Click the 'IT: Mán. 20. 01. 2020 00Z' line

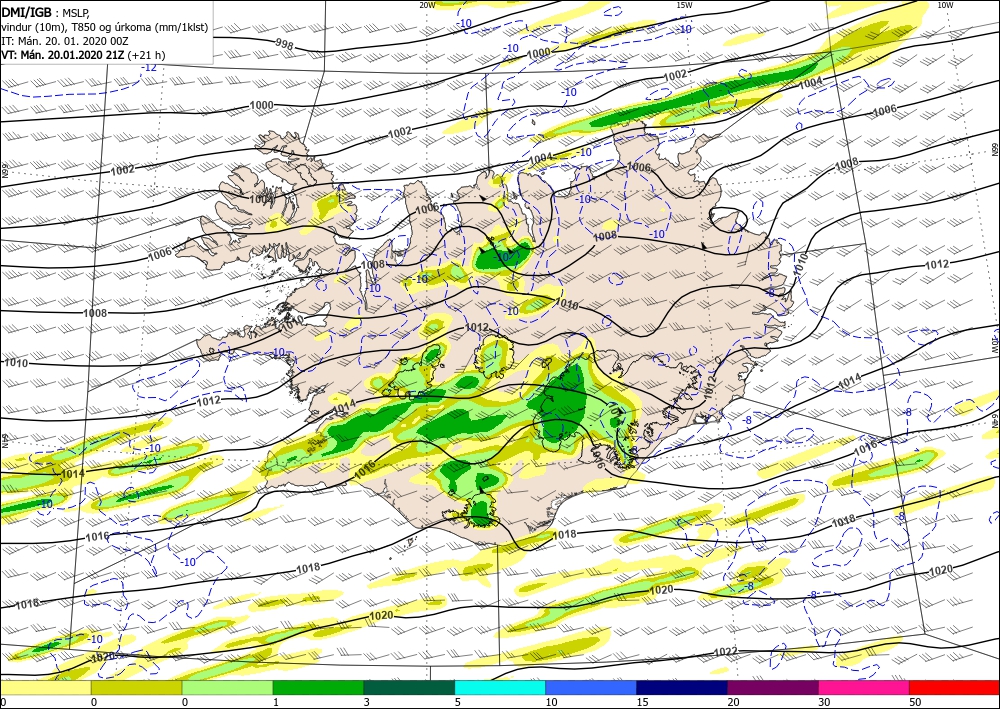click(x=66, y=41)
